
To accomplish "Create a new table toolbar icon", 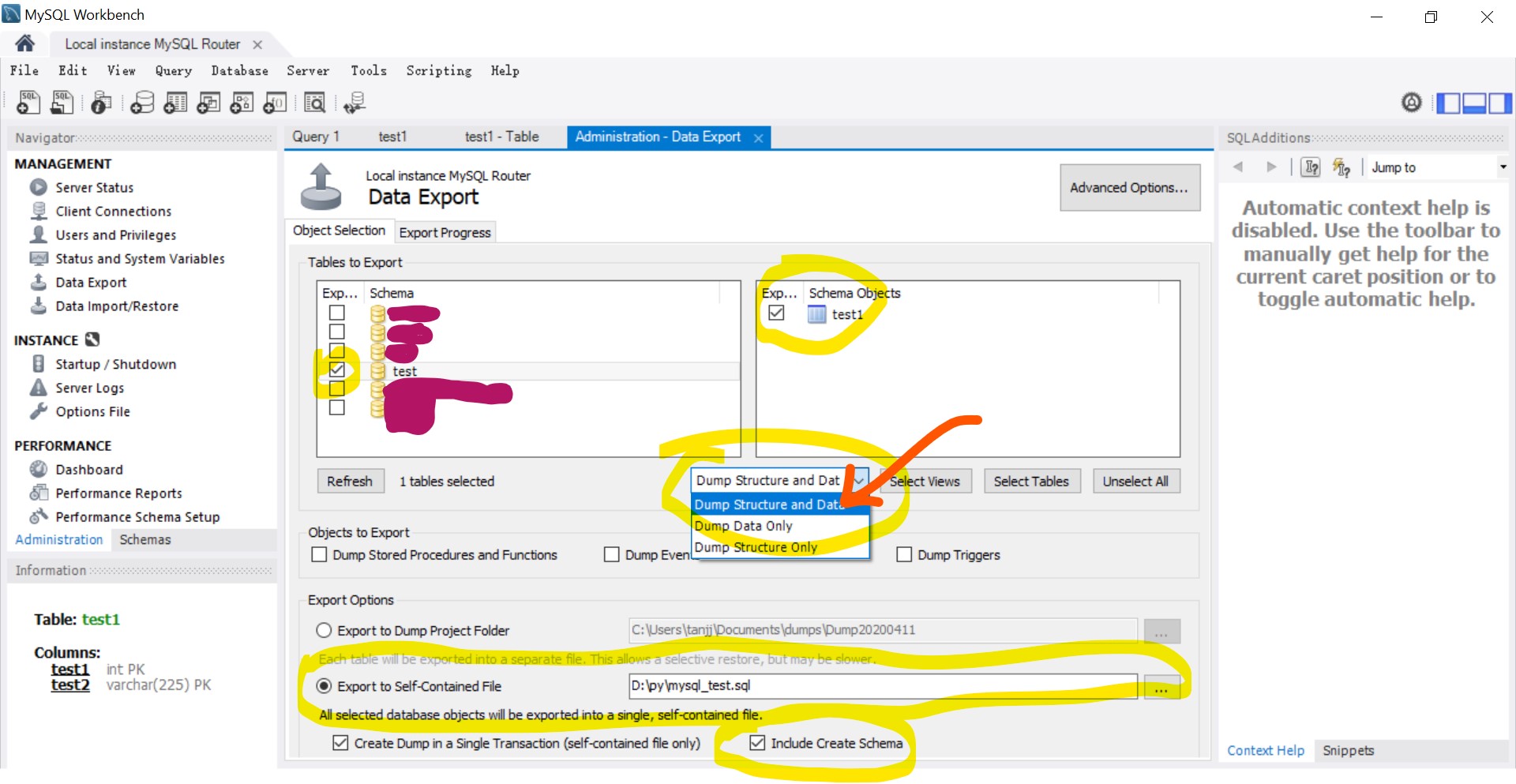I will coord(175,103).
